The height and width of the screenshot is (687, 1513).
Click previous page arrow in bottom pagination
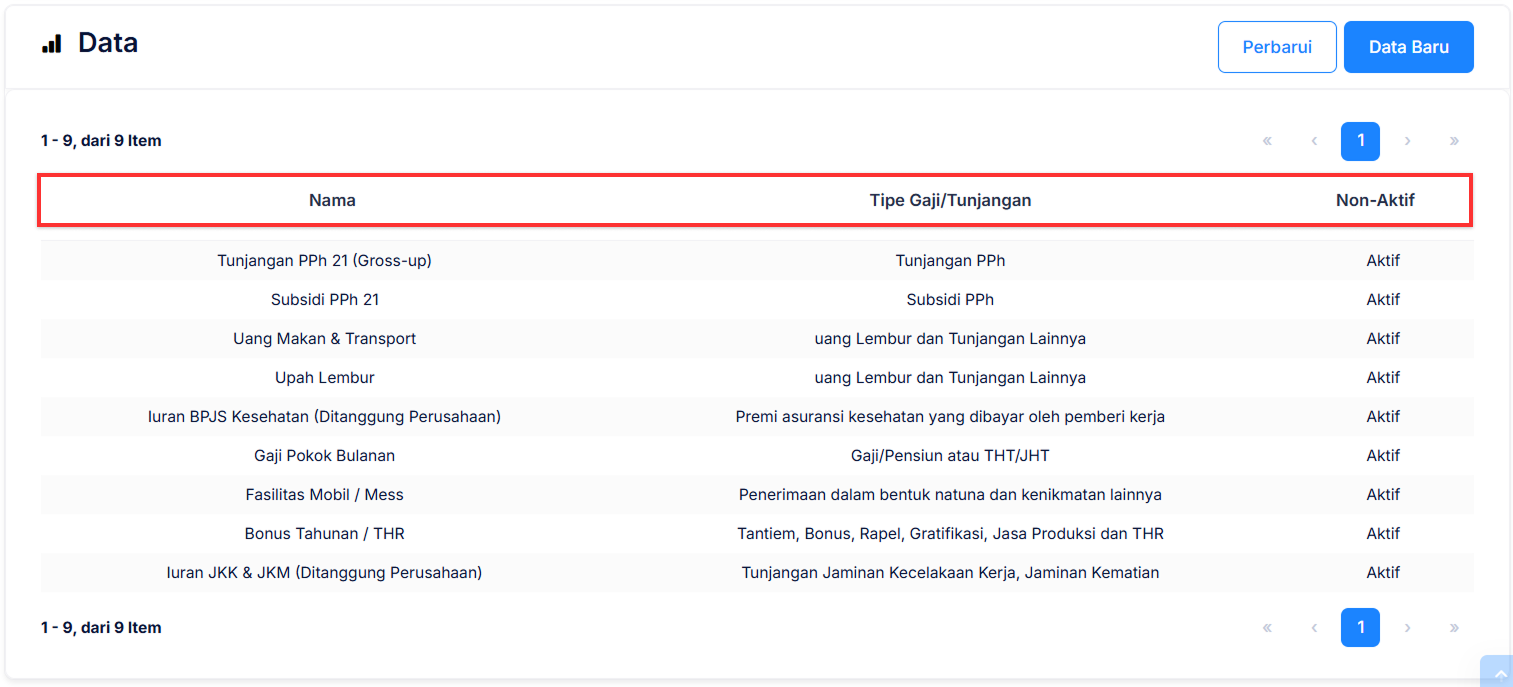tap(1314, 628)
